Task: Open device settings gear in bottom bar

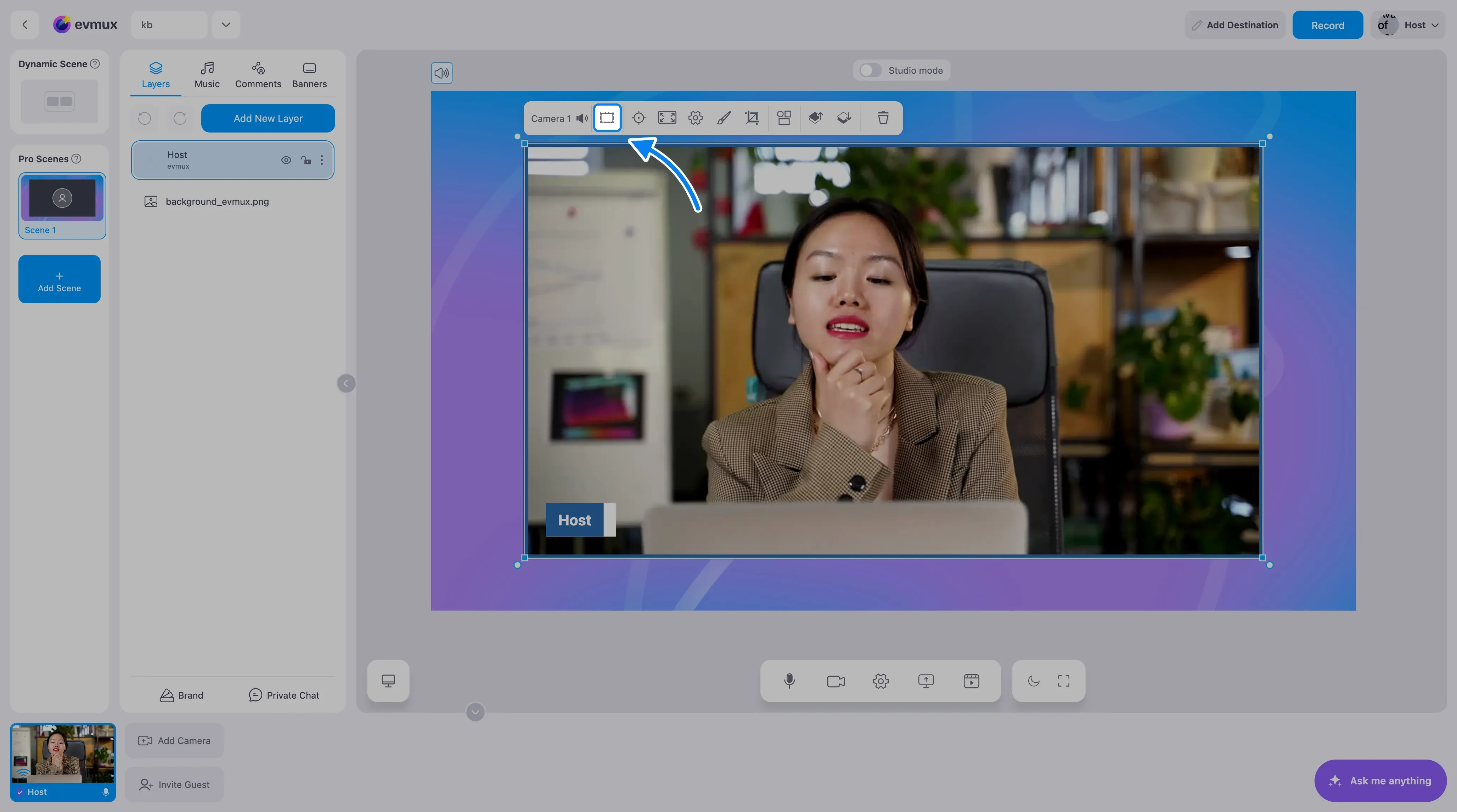Action: 881,681
